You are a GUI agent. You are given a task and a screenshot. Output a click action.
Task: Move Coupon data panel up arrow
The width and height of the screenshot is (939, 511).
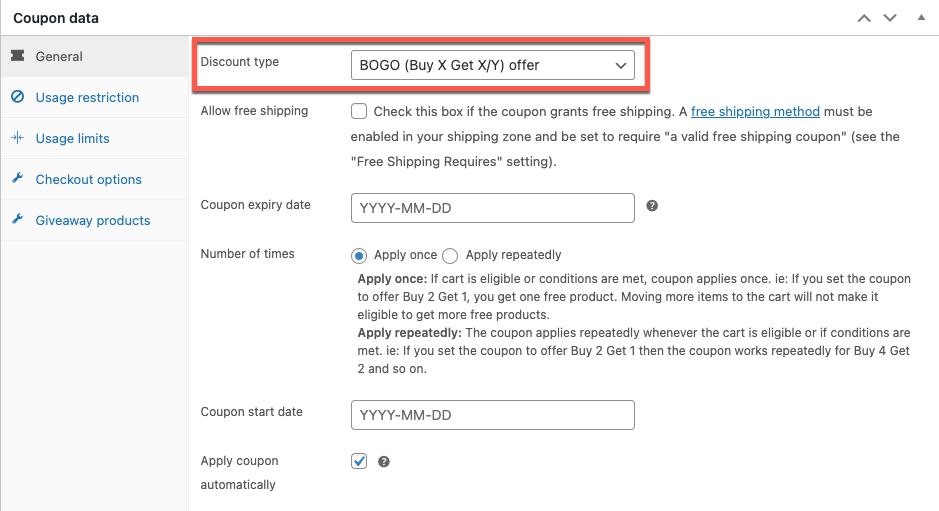click(x=864, y=18)
